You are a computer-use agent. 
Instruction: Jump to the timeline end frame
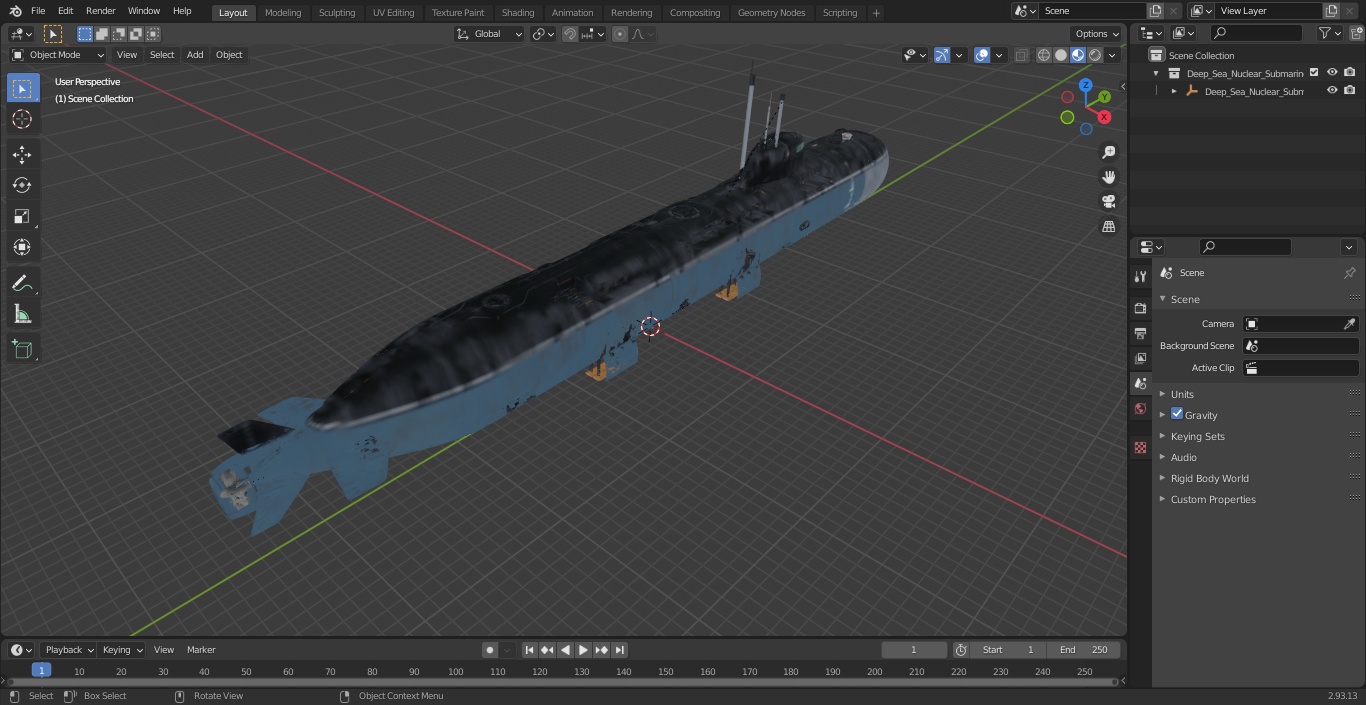pyautogui.click(x=620, y=650)
